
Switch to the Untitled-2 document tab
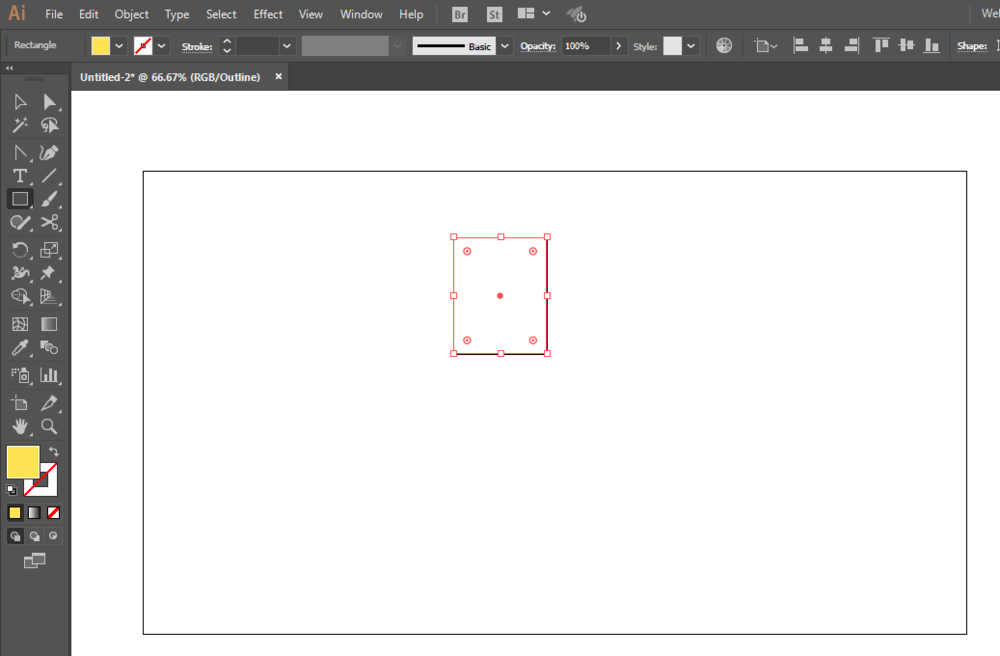(170, 77)
